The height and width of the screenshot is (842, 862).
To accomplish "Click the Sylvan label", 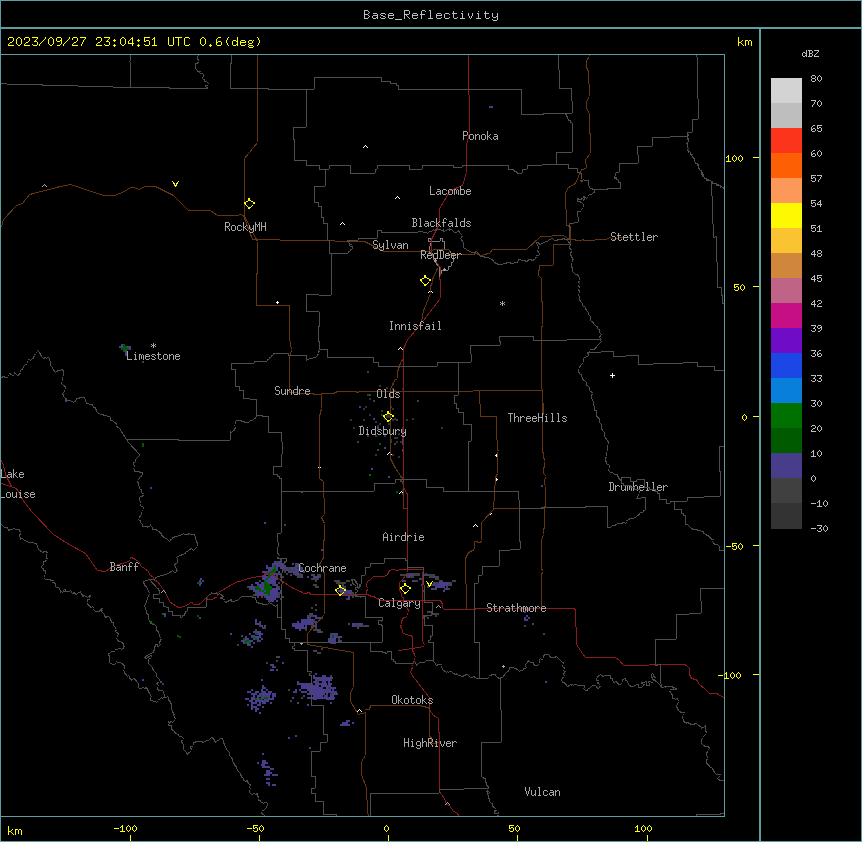I will tap(390, 245).
